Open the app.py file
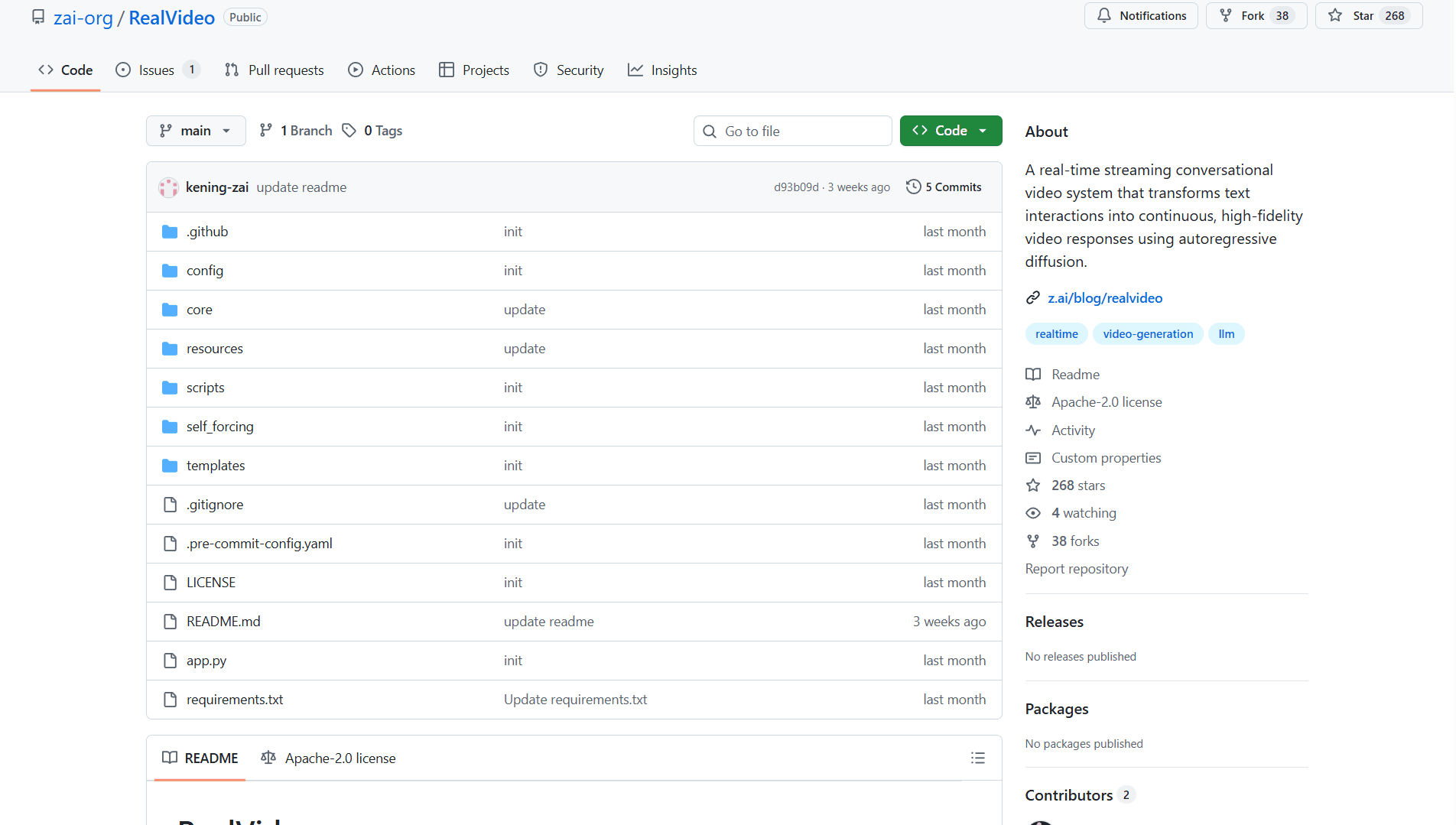Image resolution: width=1456 pixels, height=825 pixels. coord(206,661)
